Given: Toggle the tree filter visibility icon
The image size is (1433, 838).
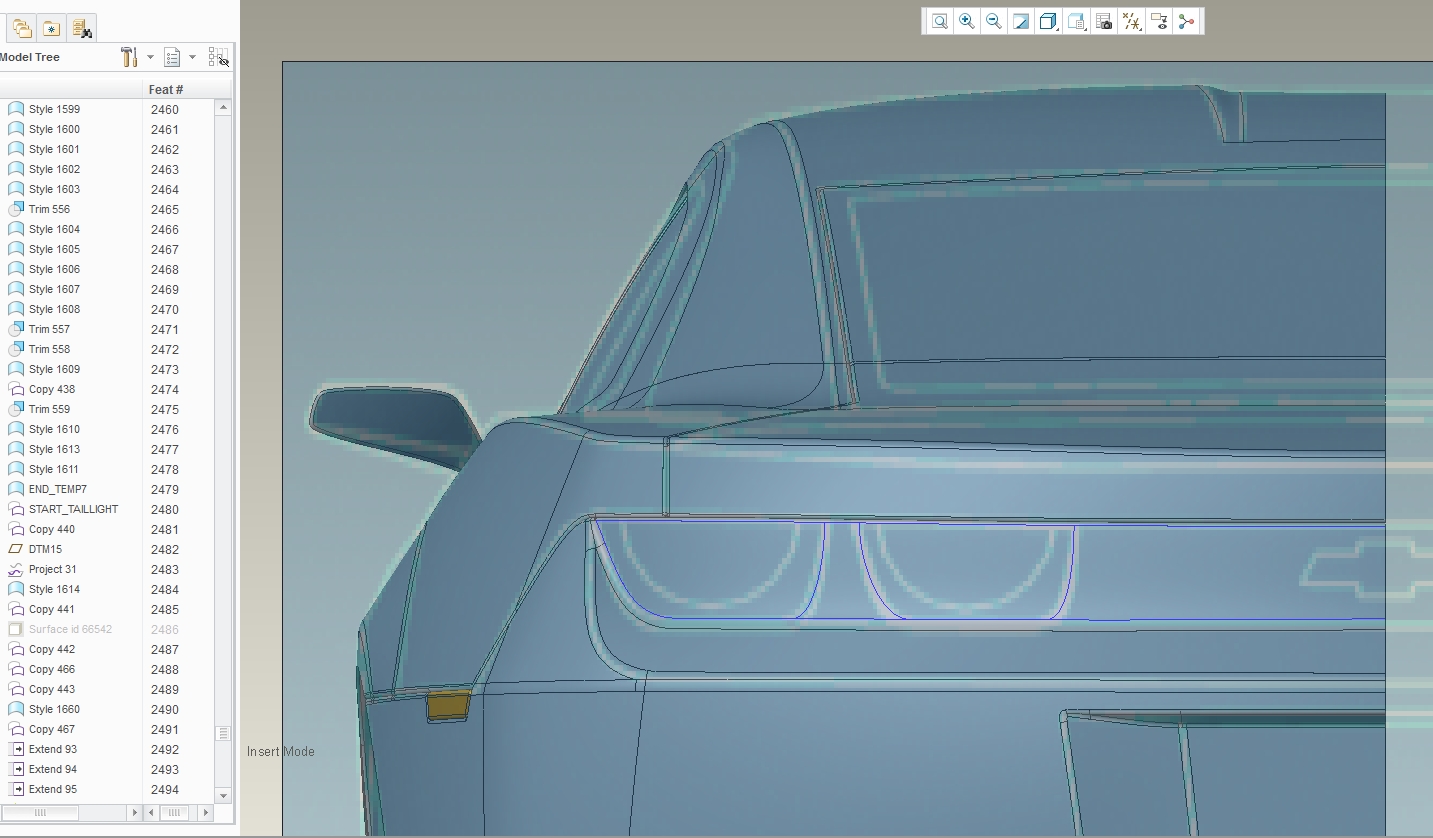Looking at the screenshot, I should [x=218, y=57].
